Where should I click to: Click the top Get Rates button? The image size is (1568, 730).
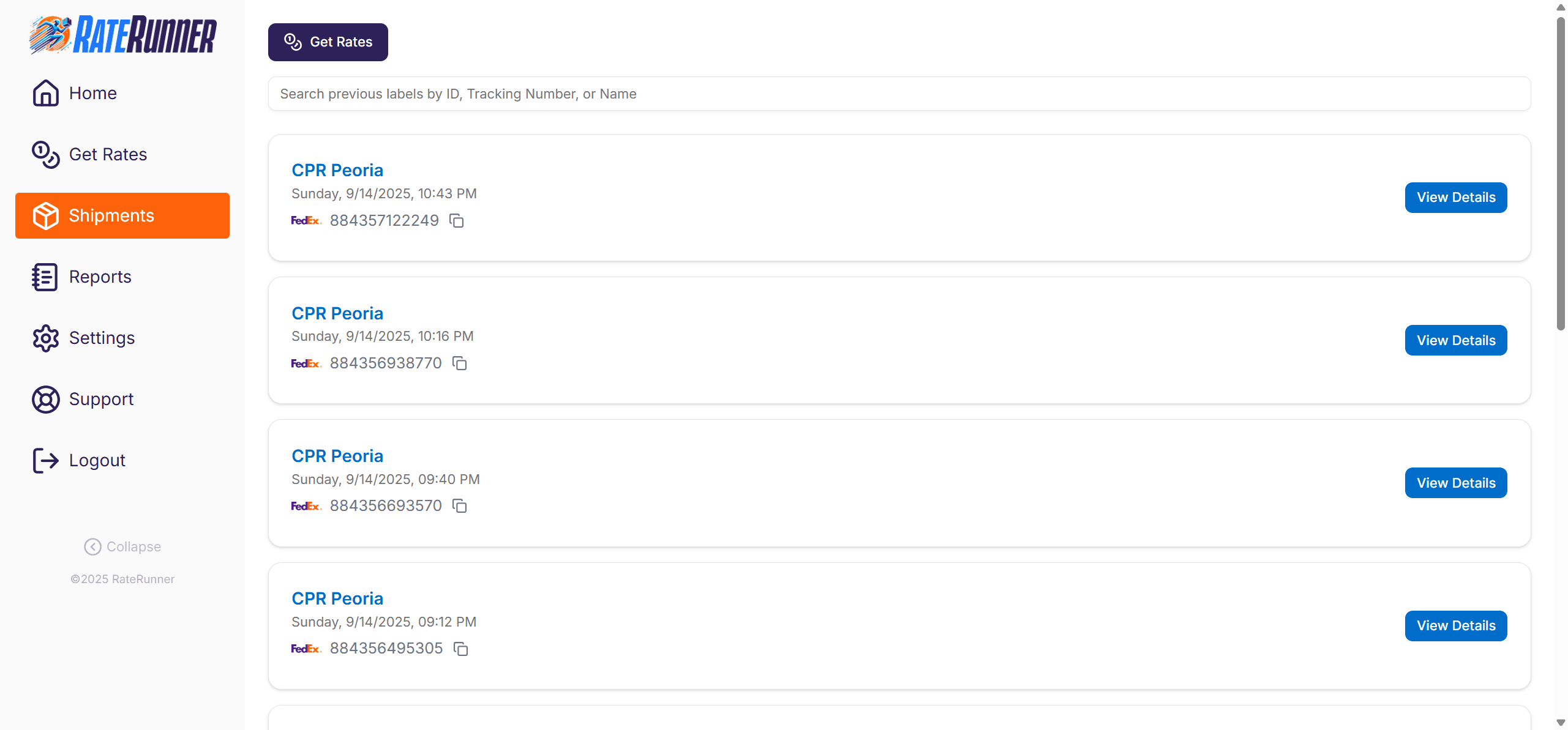click(328, 42)
